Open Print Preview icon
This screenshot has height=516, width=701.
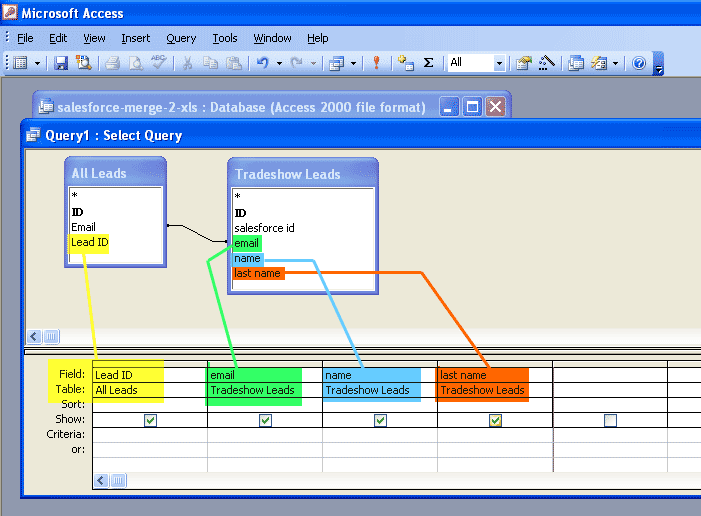point(136,63)
